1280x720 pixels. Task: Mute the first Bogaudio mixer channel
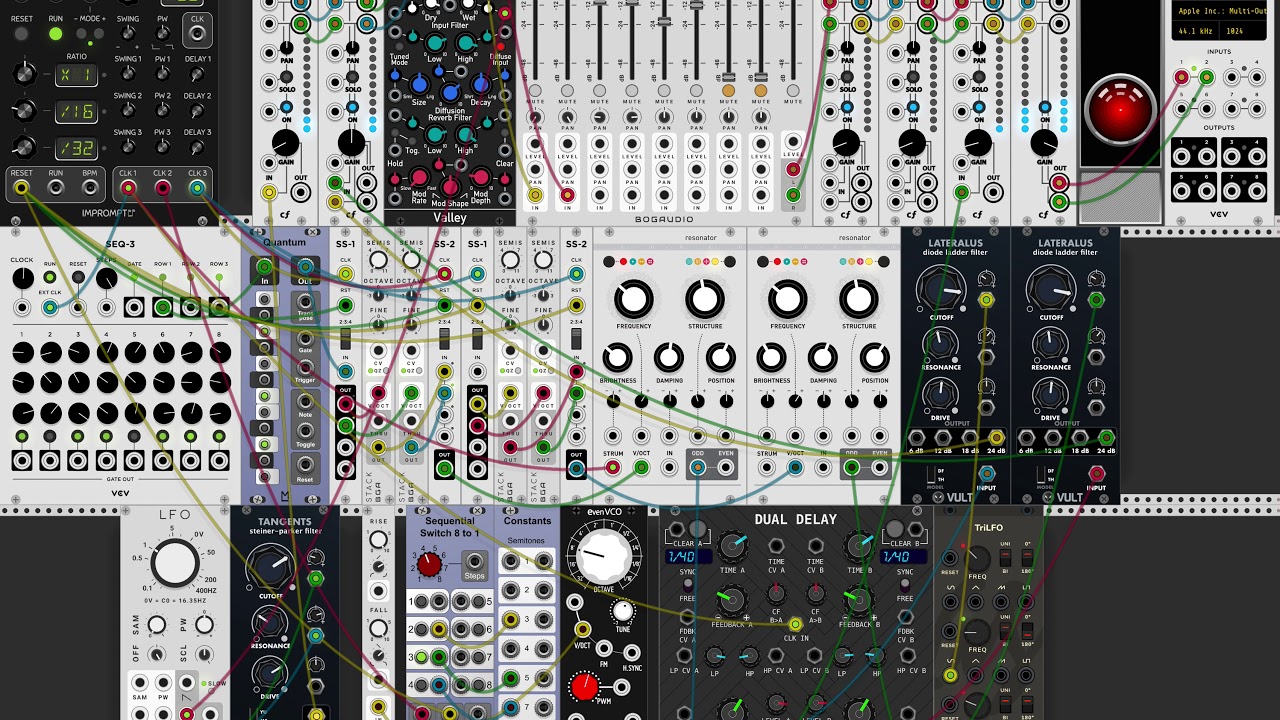535,91
